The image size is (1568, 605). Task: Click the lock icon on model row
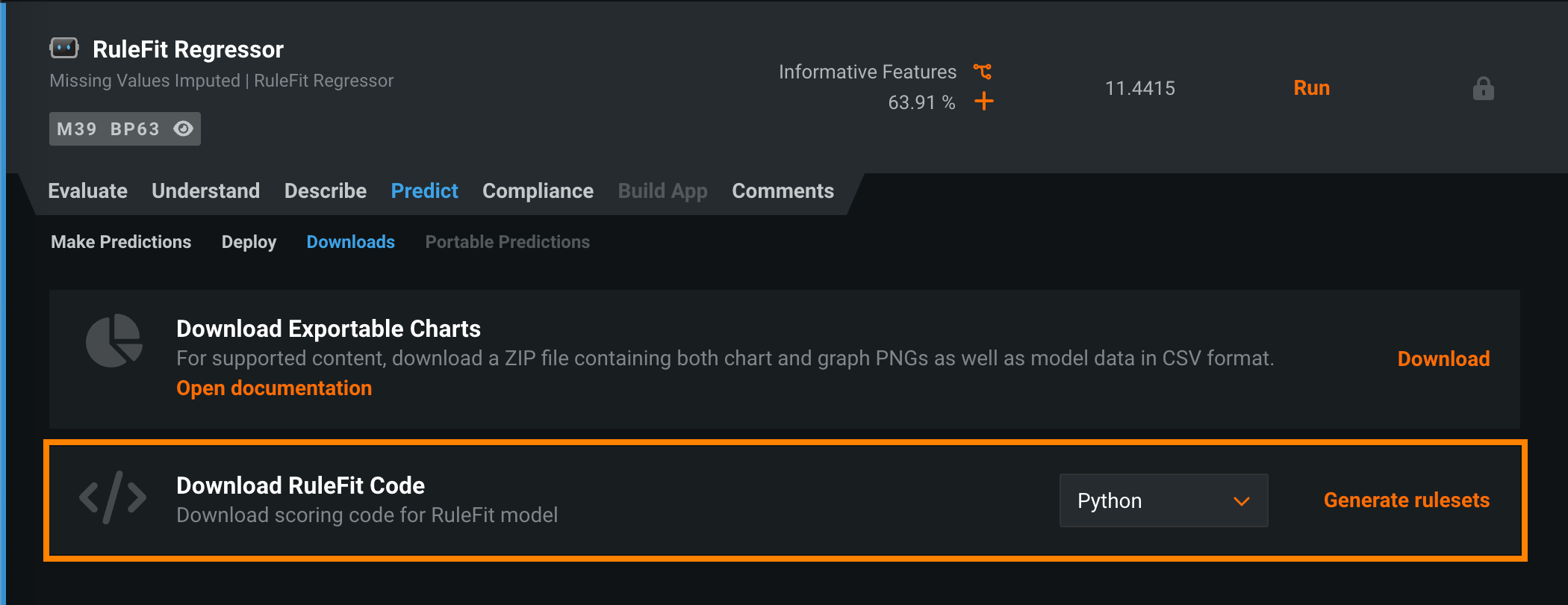[1483, 89]
